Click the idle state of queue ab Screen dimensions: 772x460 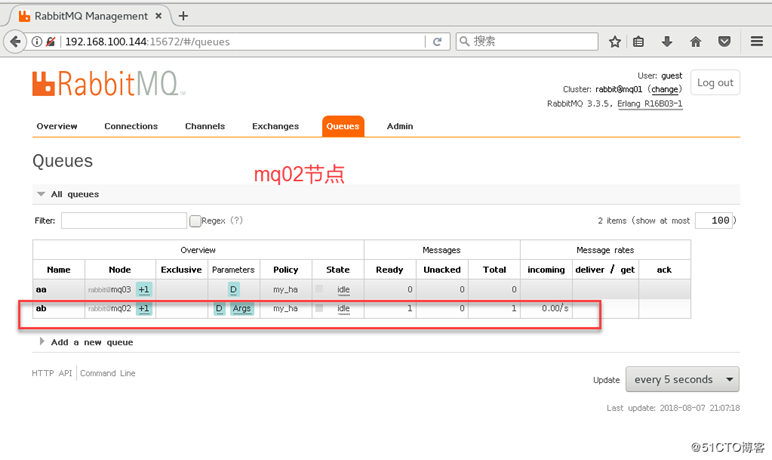(344, 308)
